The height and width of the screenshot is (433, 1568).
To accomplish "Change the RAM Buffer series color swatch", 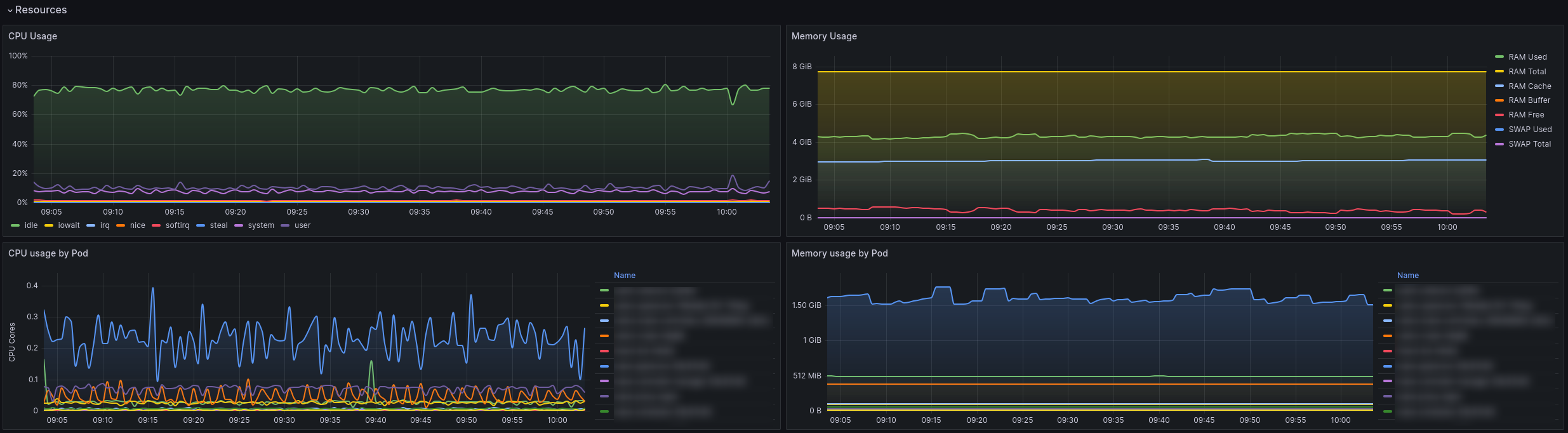I will (x=1499, y=100).
